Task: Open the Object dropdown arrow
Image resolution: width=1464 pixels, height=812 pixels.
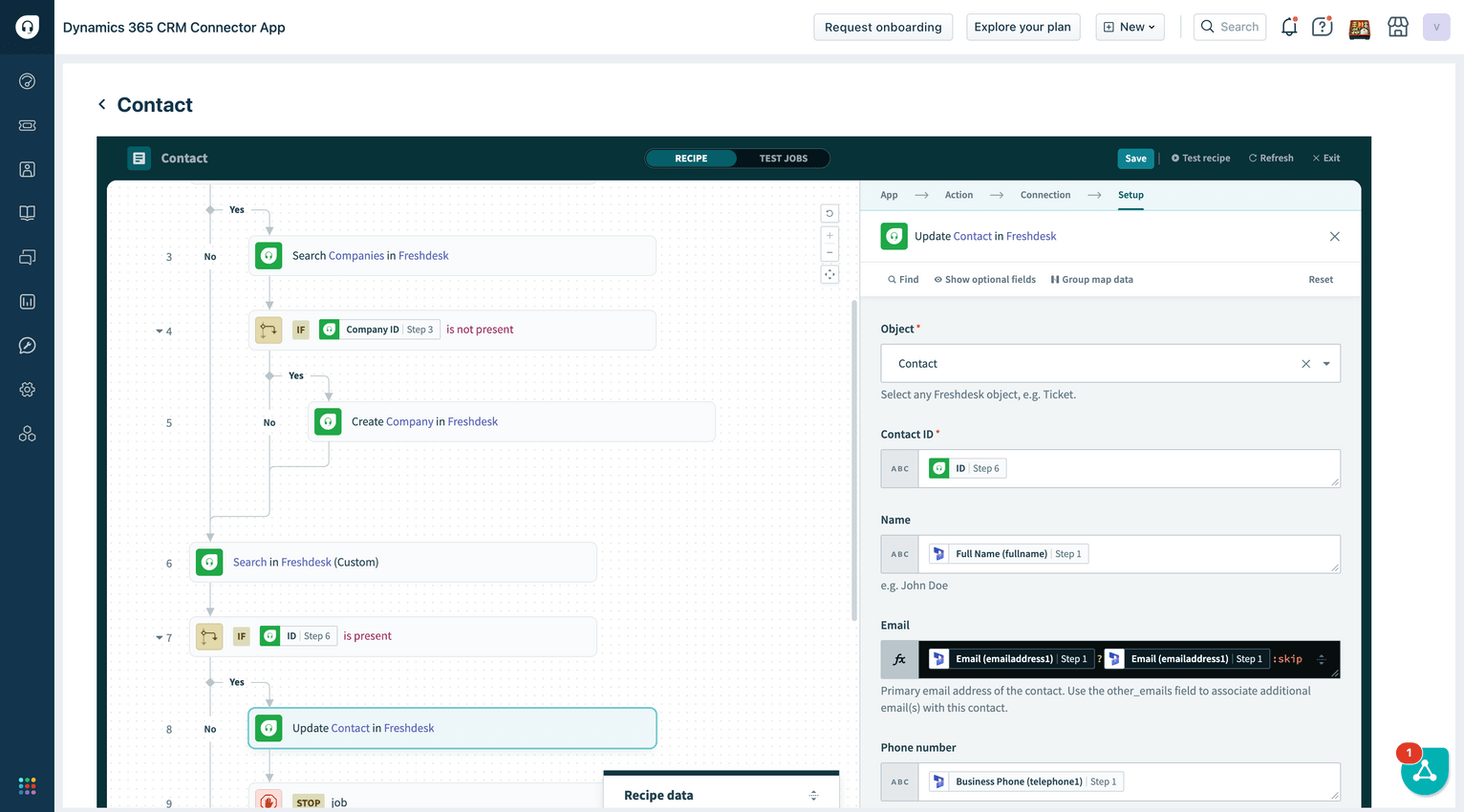Action: point(1325,364)
